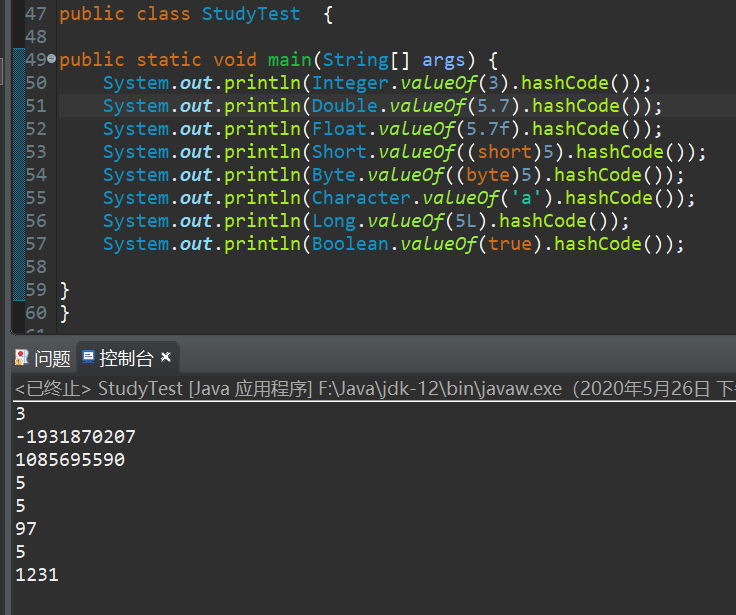Click Double in line 51
The width and height of the screenshot is (736, 615).
coord(344,106)
